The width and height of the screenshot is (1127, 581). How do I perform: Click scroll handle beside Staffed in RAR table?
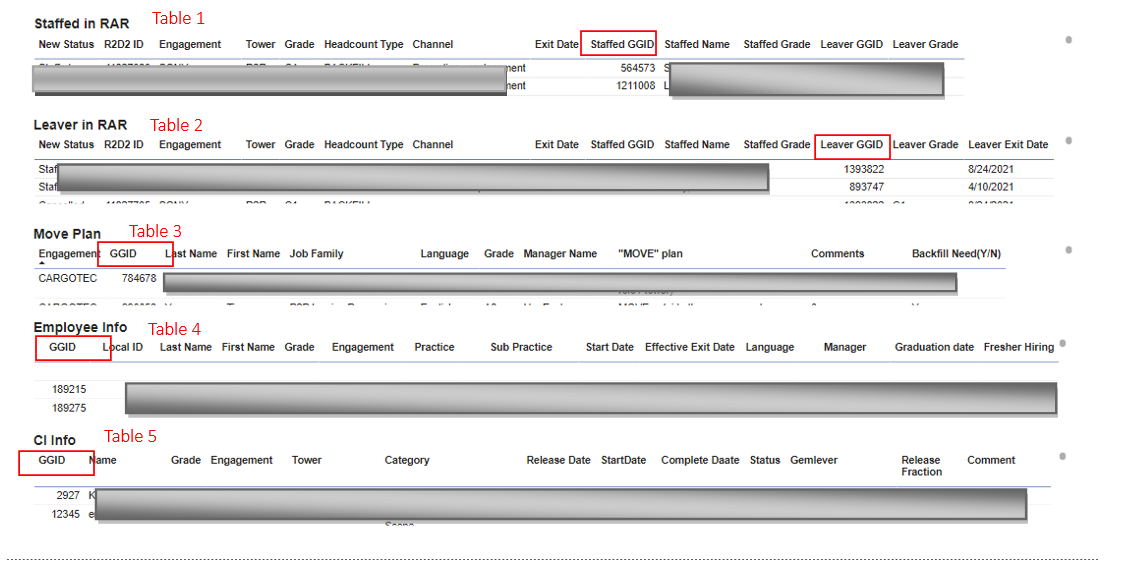(1069, 40)
